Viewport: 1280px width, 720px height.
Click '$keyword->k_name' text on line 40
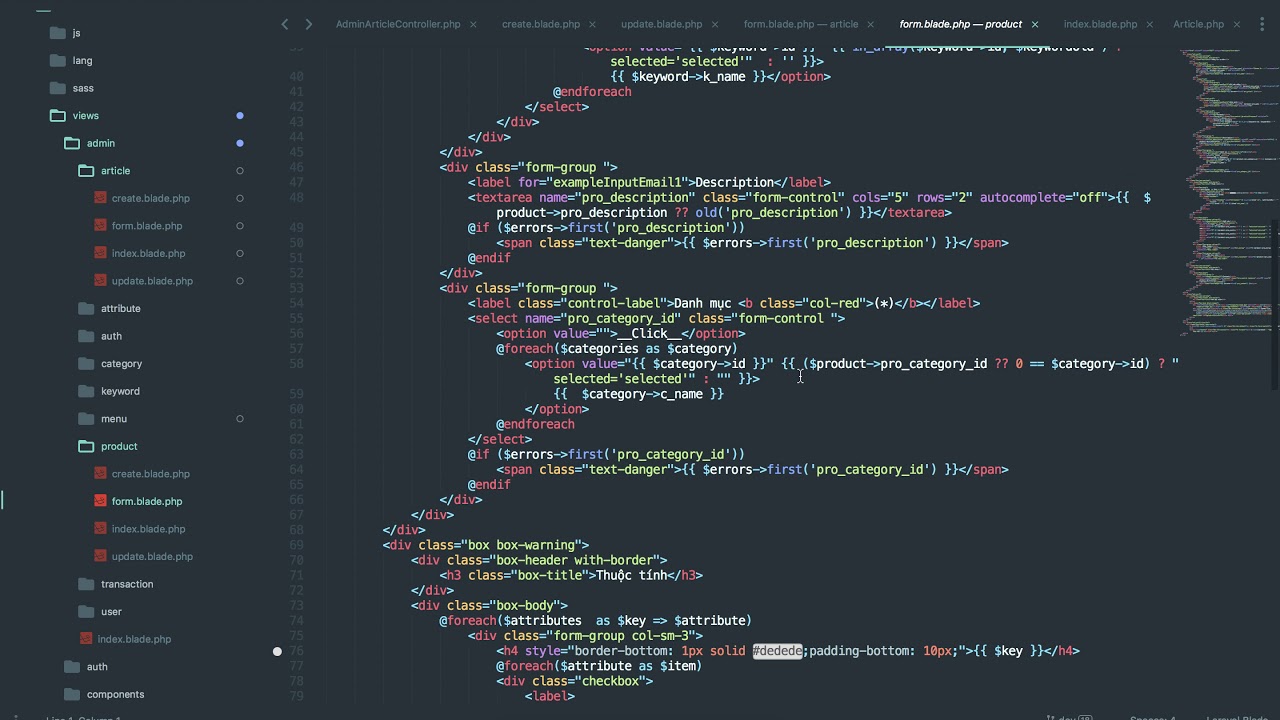(688, 76)
